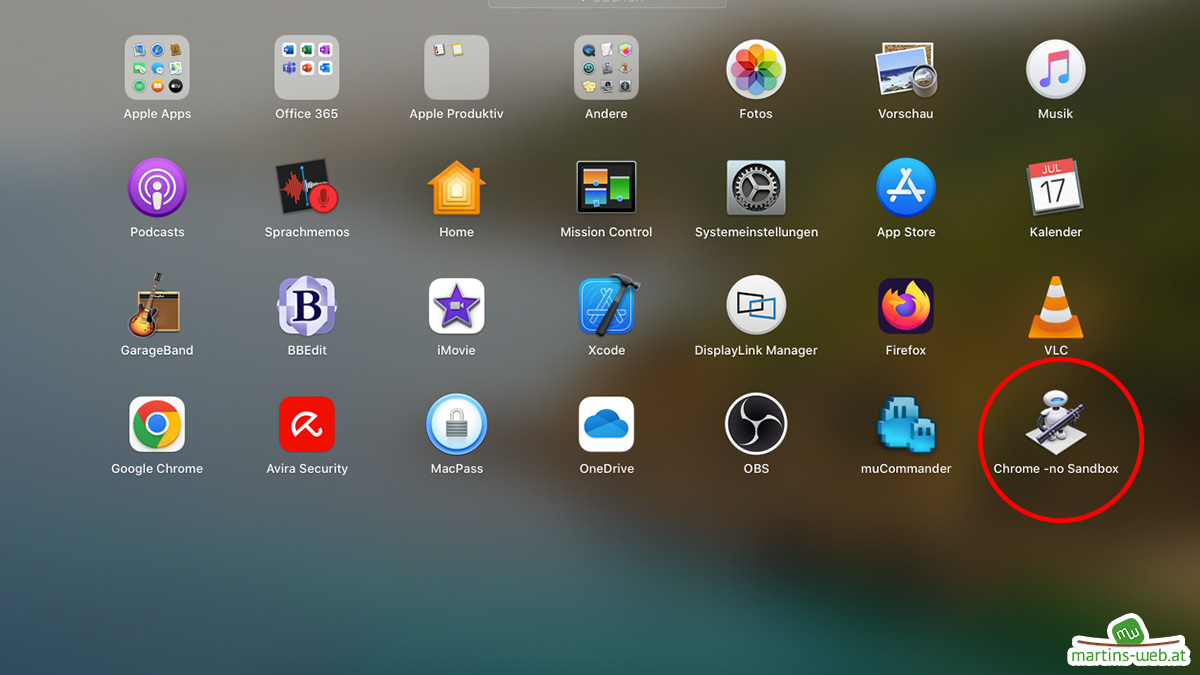This screenshot has height=675, width=1200.
Task: Open the Home app
Action: tap(457, 187)
